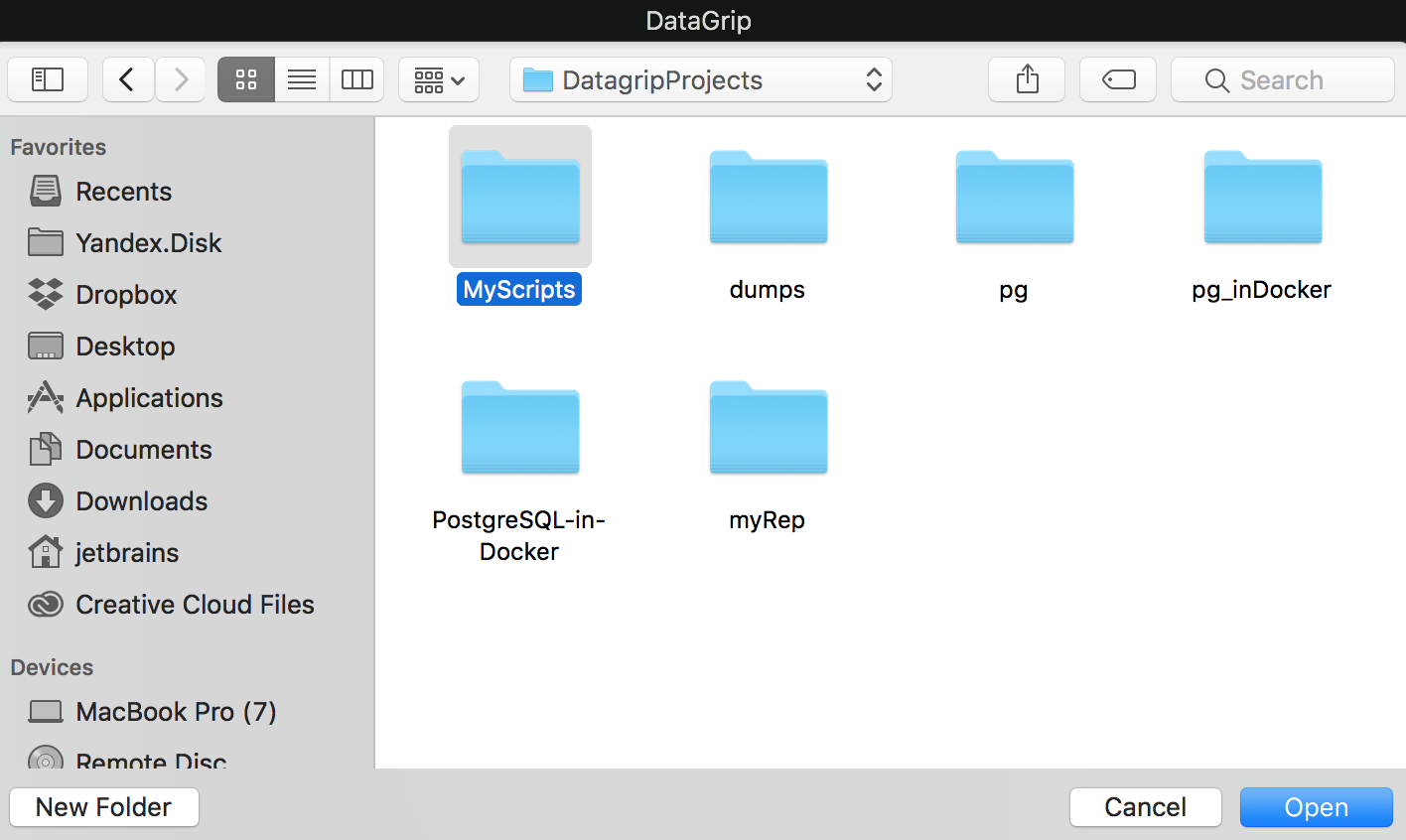
Task: Select MacBook Pro (7) device
Action: click(152, 711)
